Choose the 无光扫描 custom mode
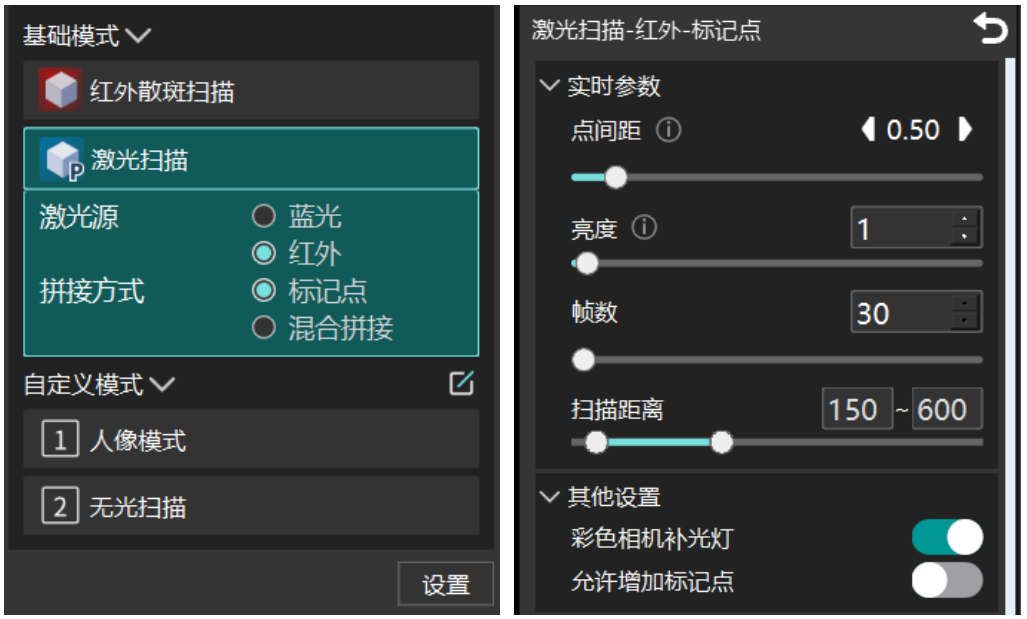 tap(251, 505)
